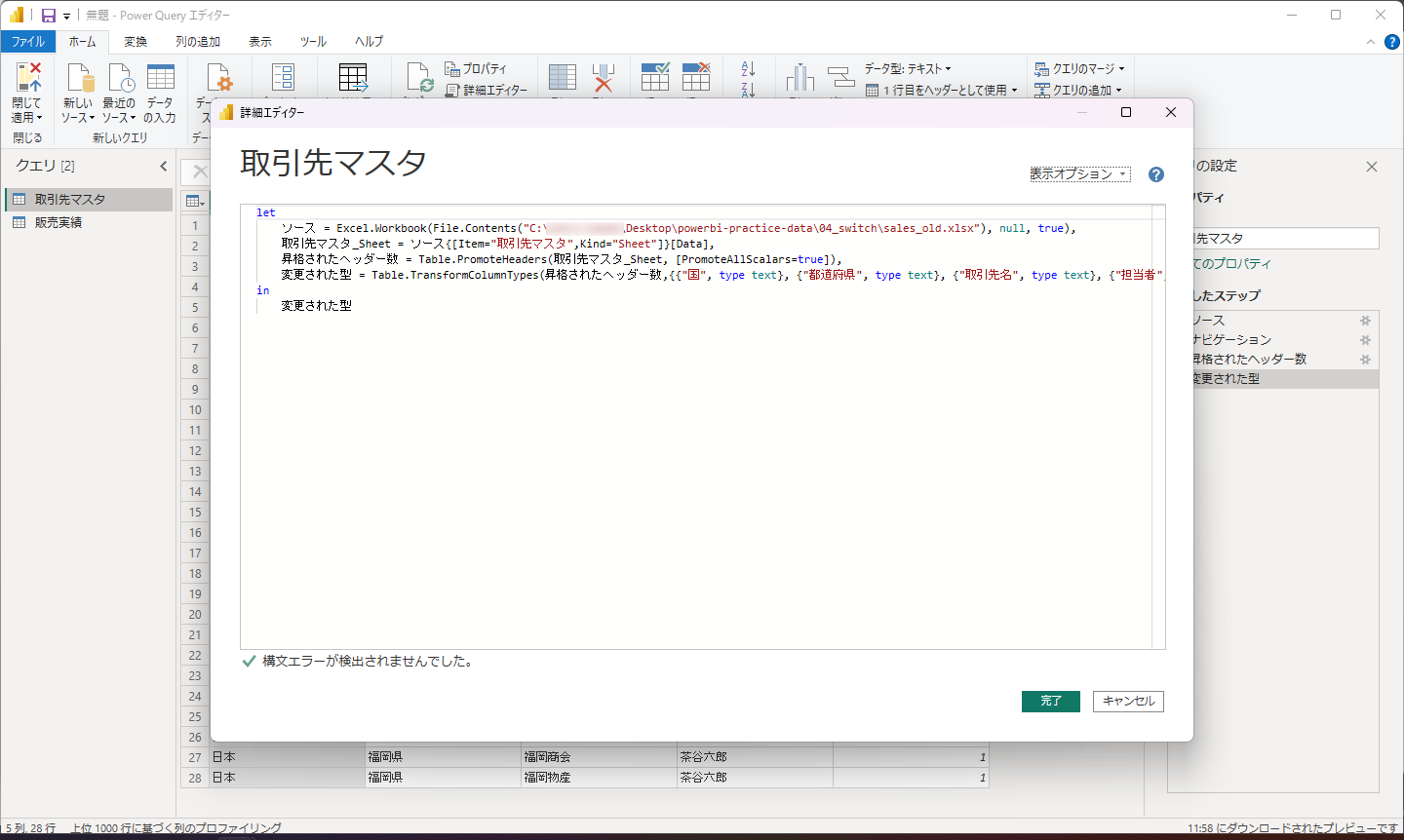Switch to the ヘルプ tab
This screenshot has width=1404, height=840.
coord(369,41)
